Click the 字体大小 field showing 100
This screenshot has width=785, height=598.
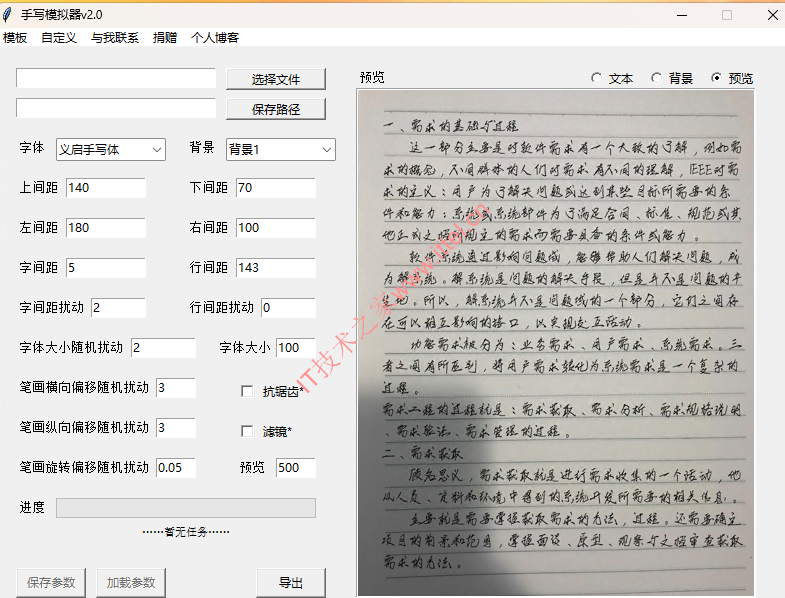(x=296, y=348)
